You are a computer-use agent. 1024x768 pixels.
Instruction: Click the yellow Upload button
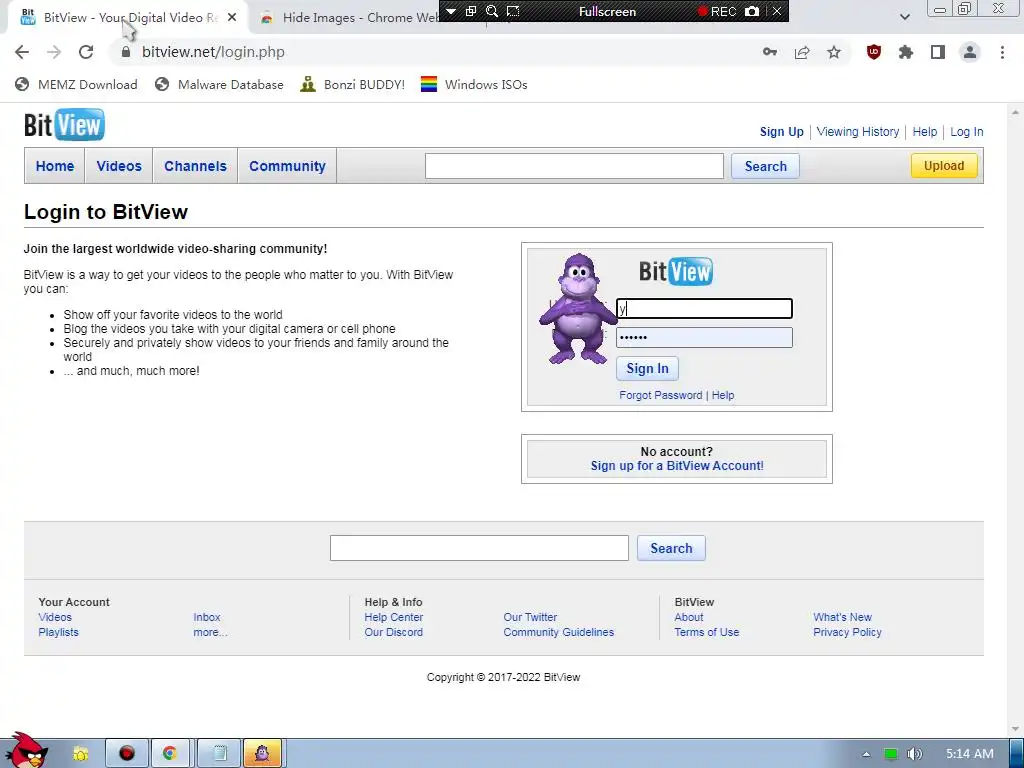(944, 165)
